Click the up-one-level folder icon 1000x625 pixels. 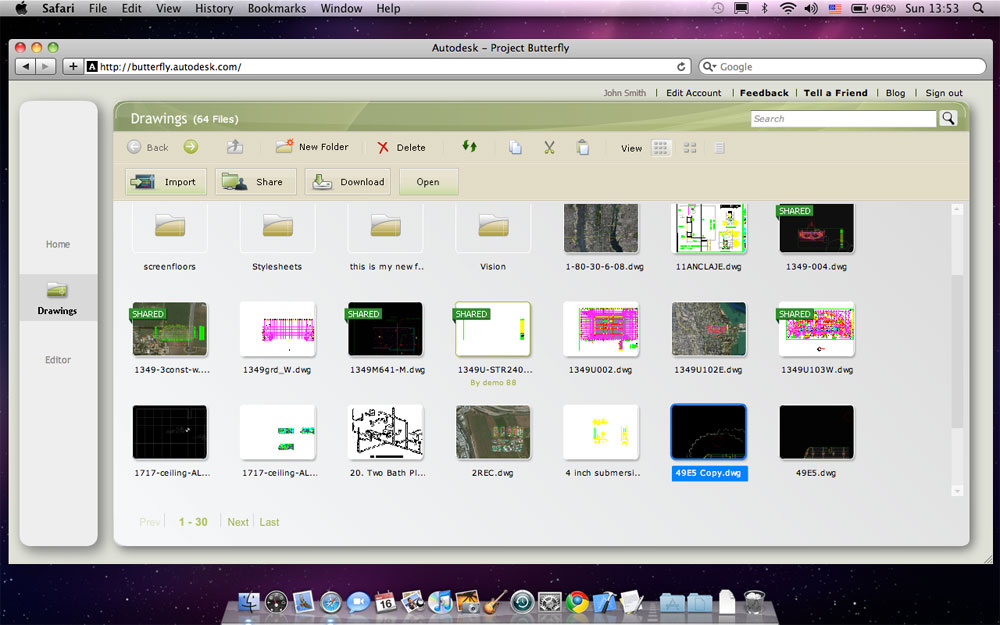tap(235, 147)
